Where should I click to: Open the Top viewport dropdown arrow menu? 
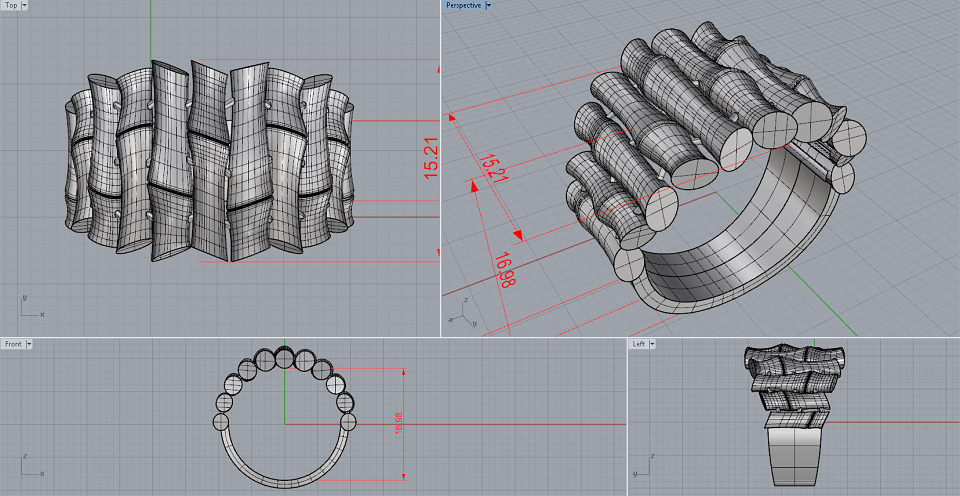[x=24, y=5]
